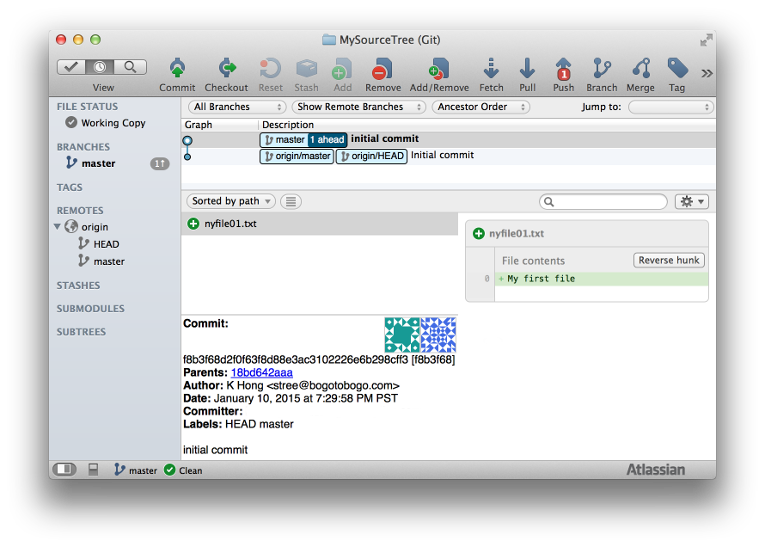Click the pane icon in status bar
This screenshot has height=547, width=765.
click(93, 469)
